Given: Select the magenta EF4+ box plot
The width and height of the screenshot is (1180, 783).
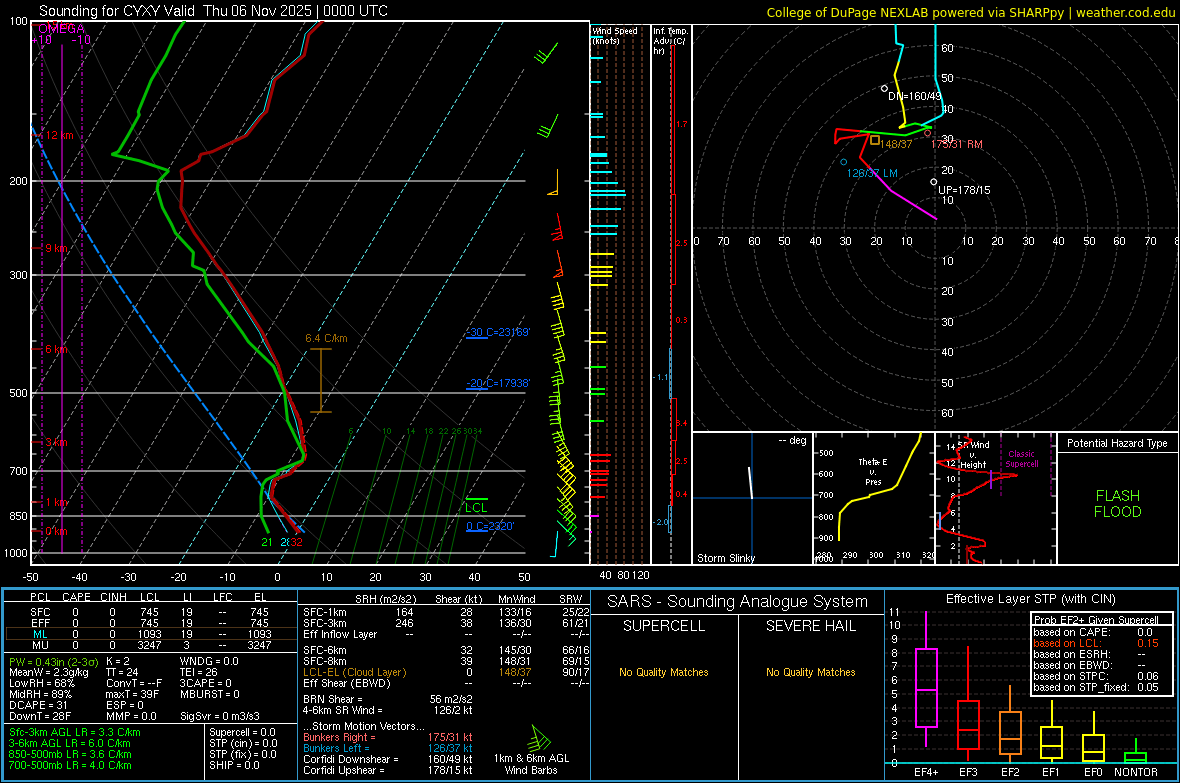Looking at the screenshot, I should click(x=926, y=679).
